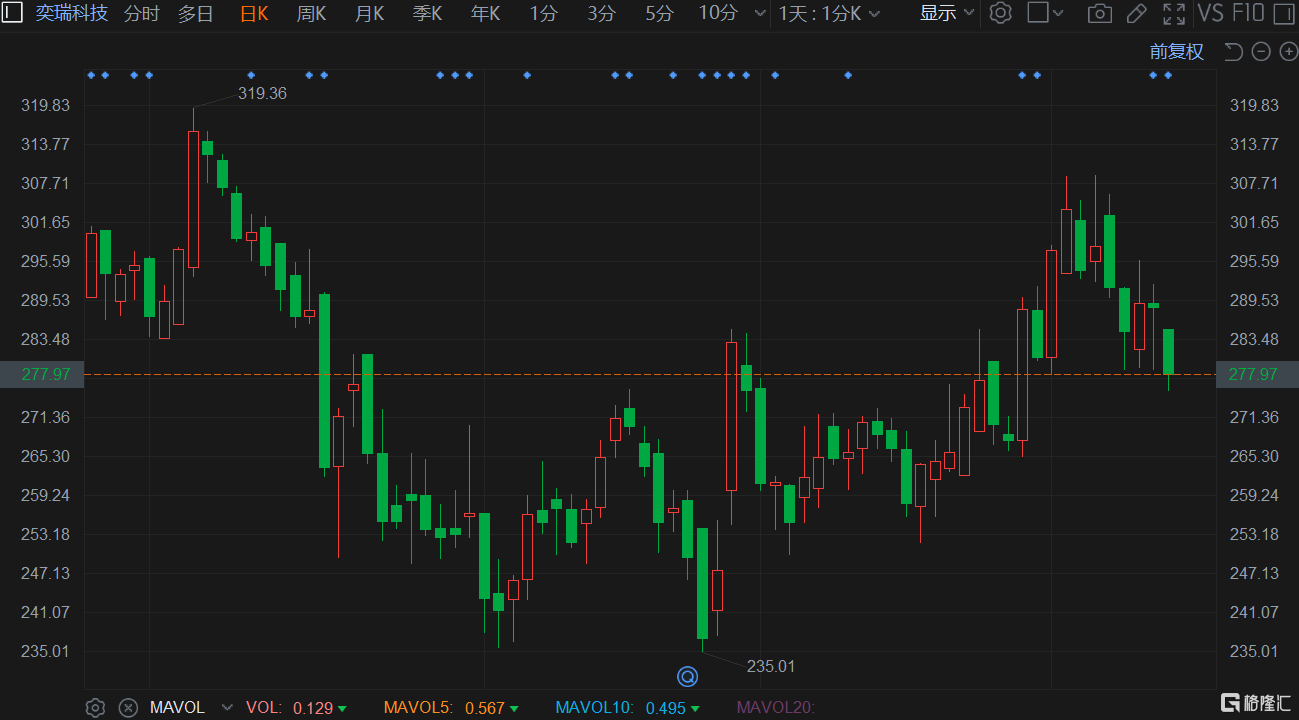Remove the MAVOL indicator with X icon
This screenshot has width=1299, height=720.
point(128,707)
